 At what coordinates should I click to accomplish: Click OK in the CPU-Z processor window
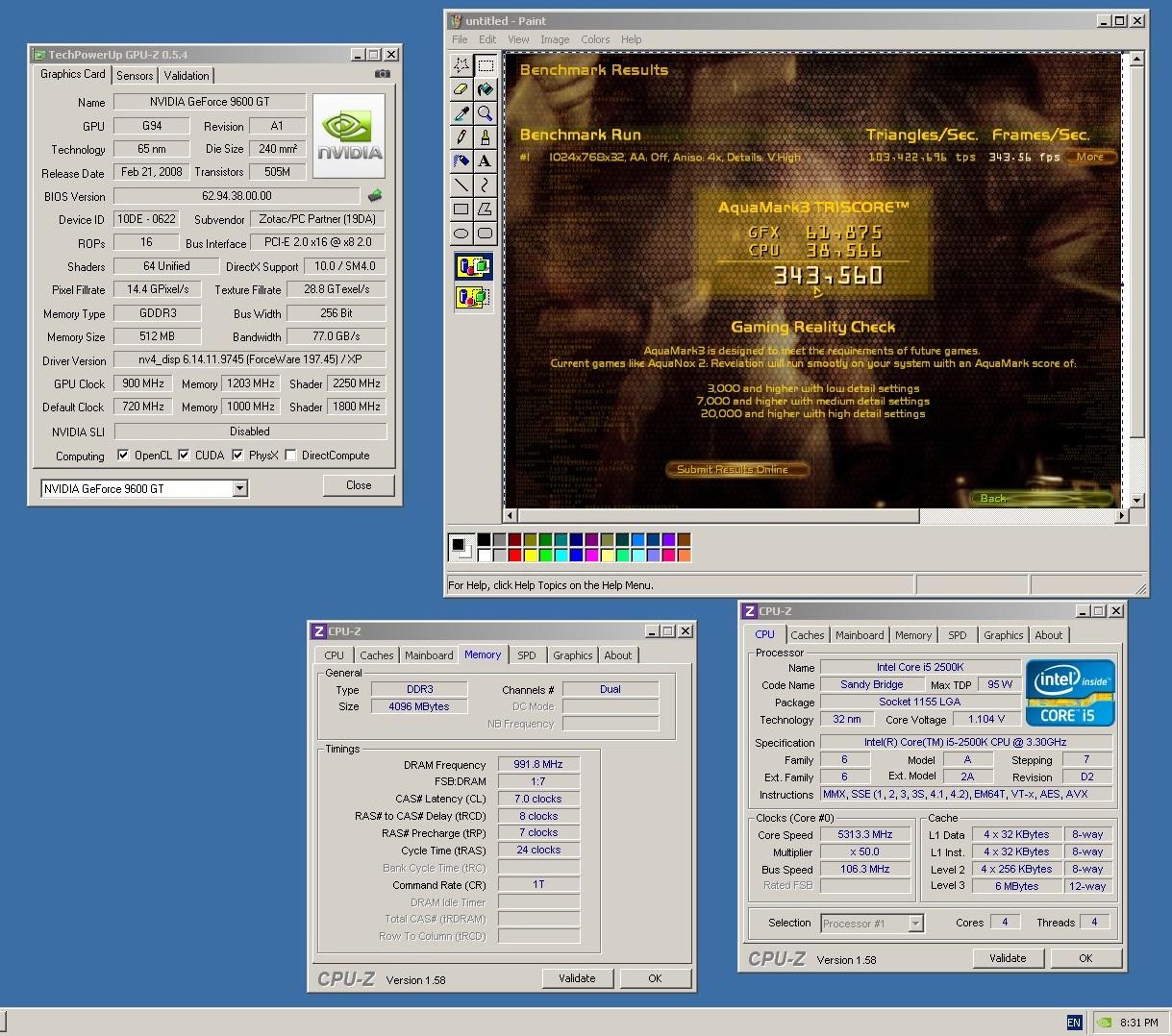pyautogui.click(x=1085, y=958)
